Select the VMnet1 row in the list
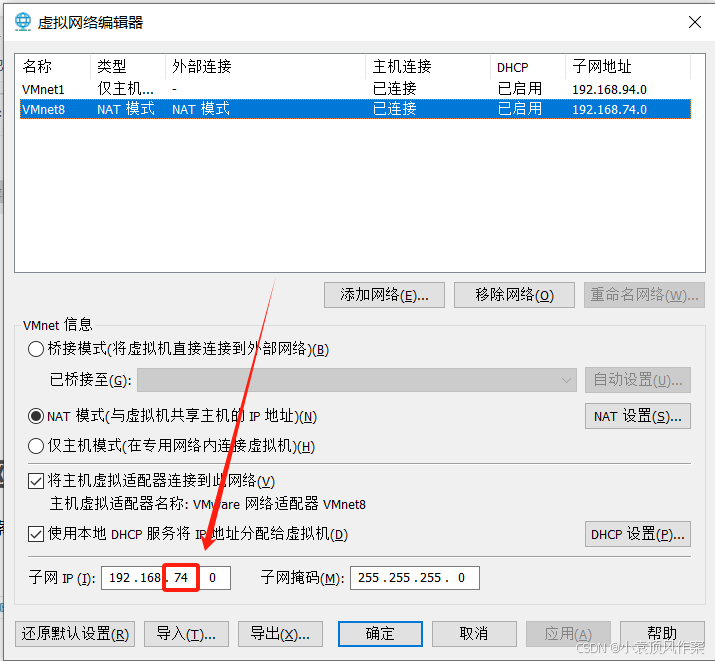 pos(355,89)
